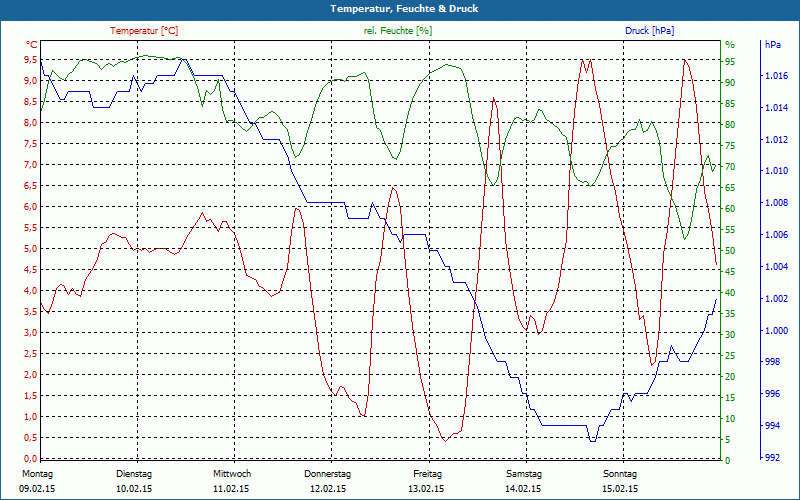Click the '8,0' temperature axis value

31,122
